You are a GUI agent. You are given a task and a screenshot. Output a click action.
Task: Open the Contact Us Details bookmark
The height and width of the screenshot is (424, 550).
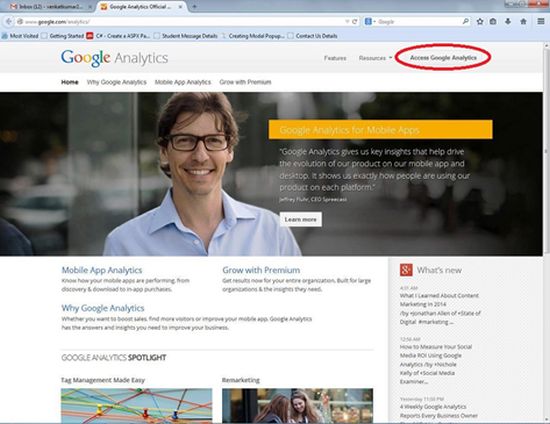coord(313,36)
